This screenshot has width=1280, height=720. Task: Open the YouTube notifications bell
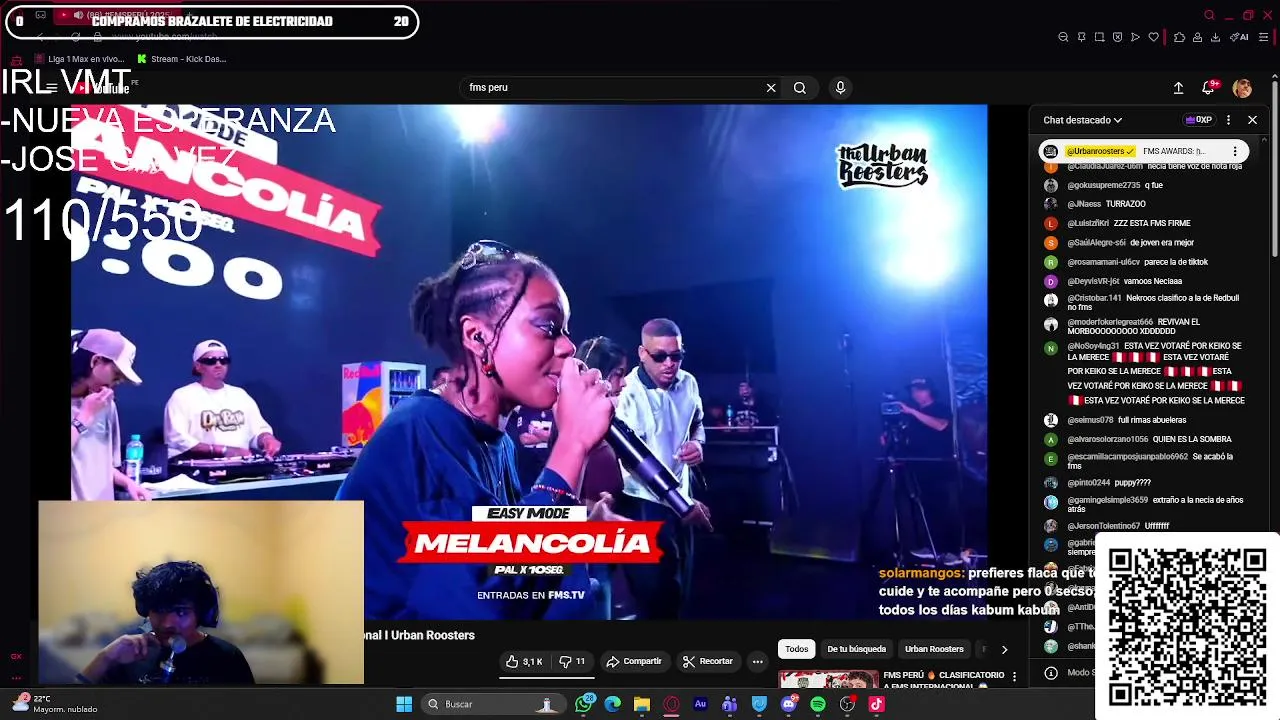point(1208,88)
